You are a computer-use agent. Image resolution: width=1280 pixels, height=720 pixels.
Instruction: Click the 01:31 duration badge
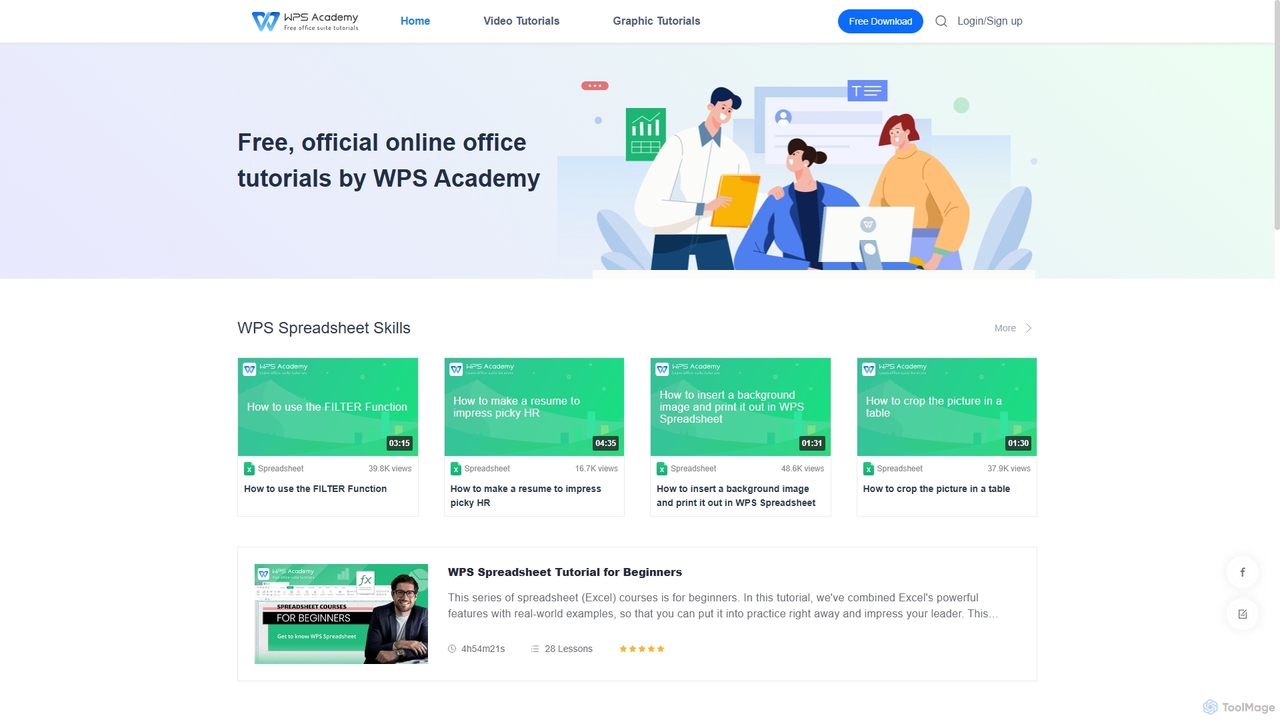tap(812, 443)
